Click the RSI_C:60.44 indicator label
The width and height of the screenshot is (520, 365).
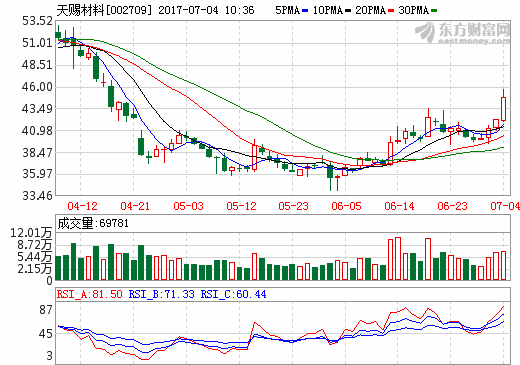pyautogui.click(x=233, y=294)
